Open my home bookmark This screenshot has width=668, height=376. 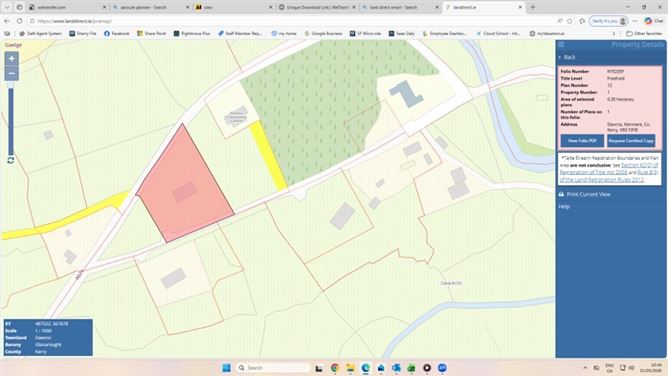[x=284, y=33]
